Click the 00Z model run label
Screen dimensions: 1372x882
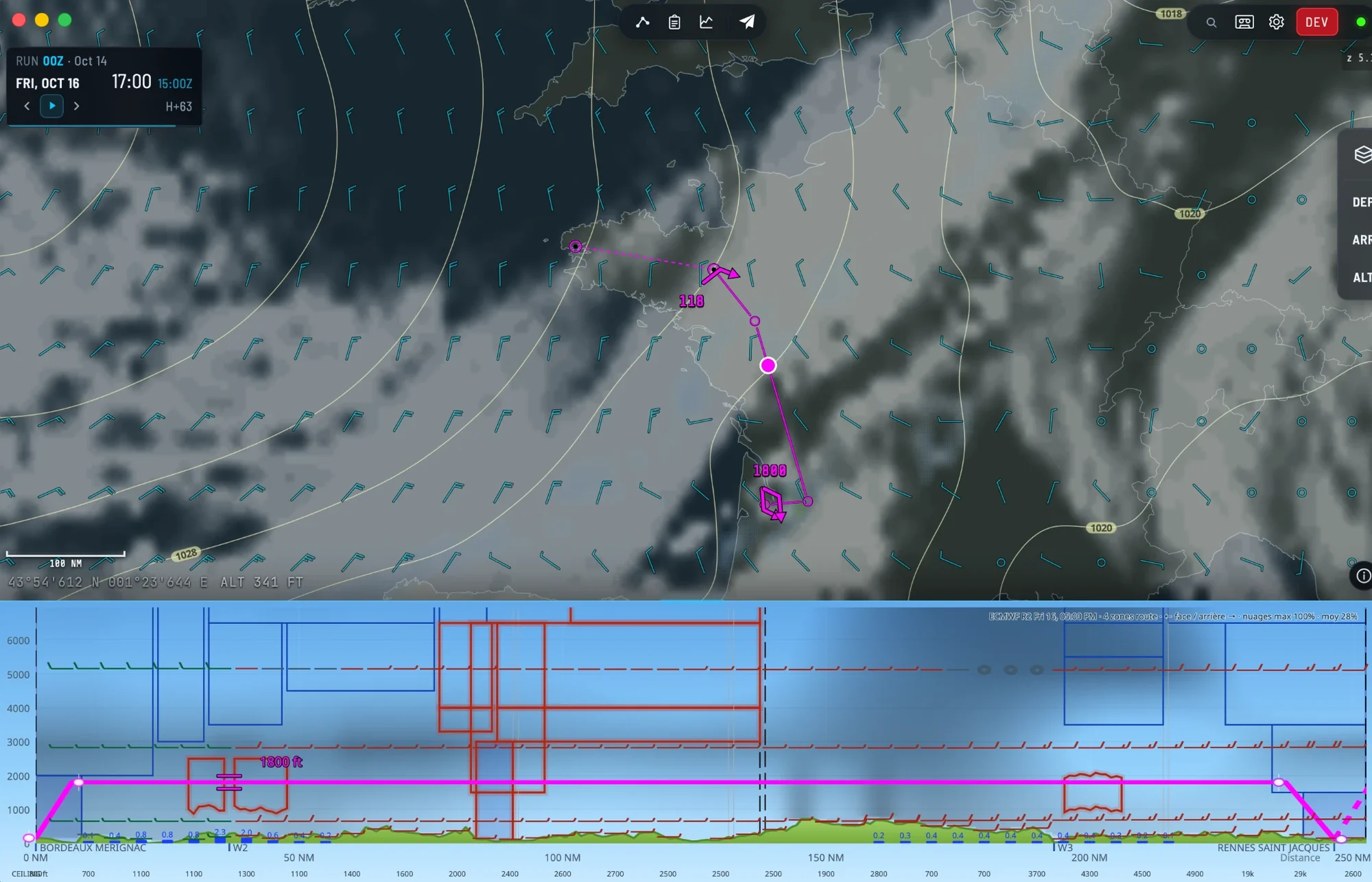[53, 61]
